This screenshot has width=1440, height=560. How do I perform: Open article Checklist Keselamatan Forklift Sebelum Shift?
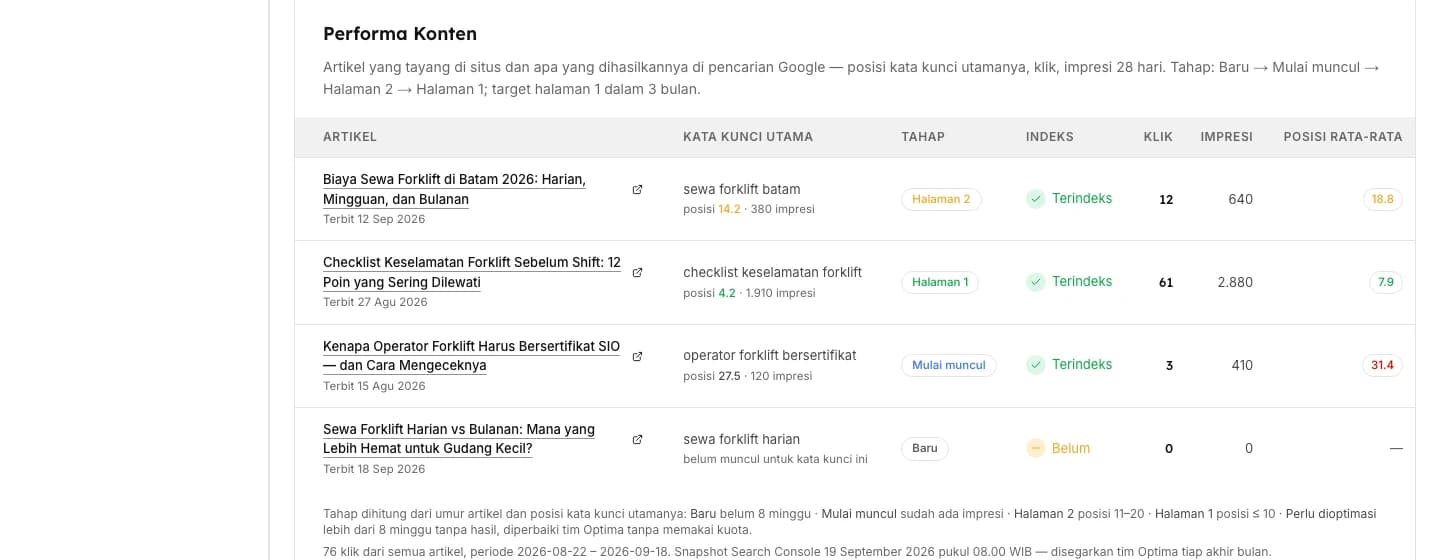click(x=472, y=272)
